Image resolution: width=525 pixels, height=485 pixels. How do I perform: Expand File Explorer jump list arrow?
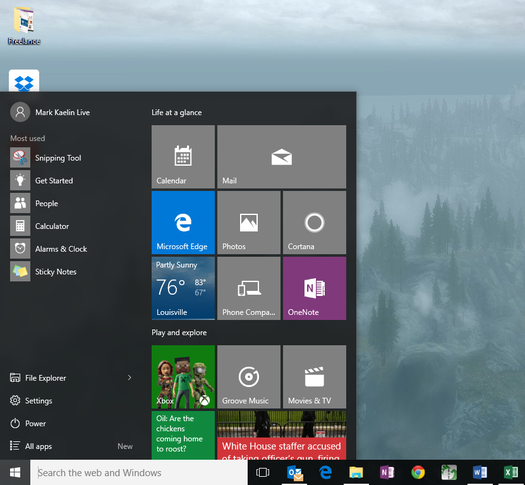130,378
